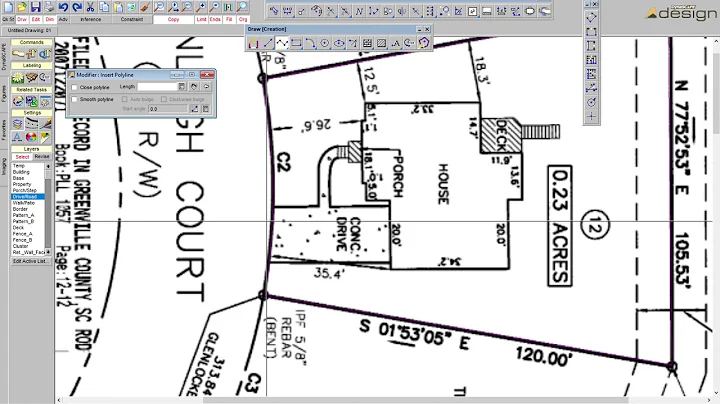Save the drawing with the floppy icon
Image resolution: width=720 pixels, height=404 pixels.
[x=35, y=7]
